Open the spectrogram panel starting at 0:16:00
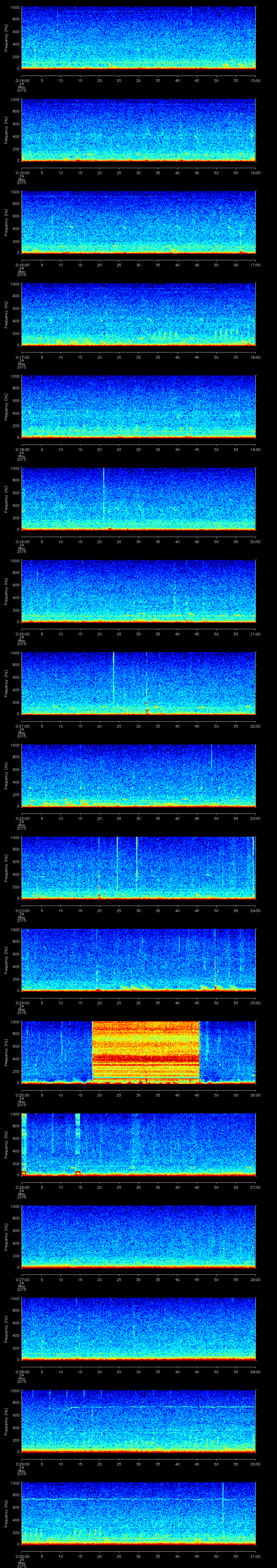 click(138, 222)
